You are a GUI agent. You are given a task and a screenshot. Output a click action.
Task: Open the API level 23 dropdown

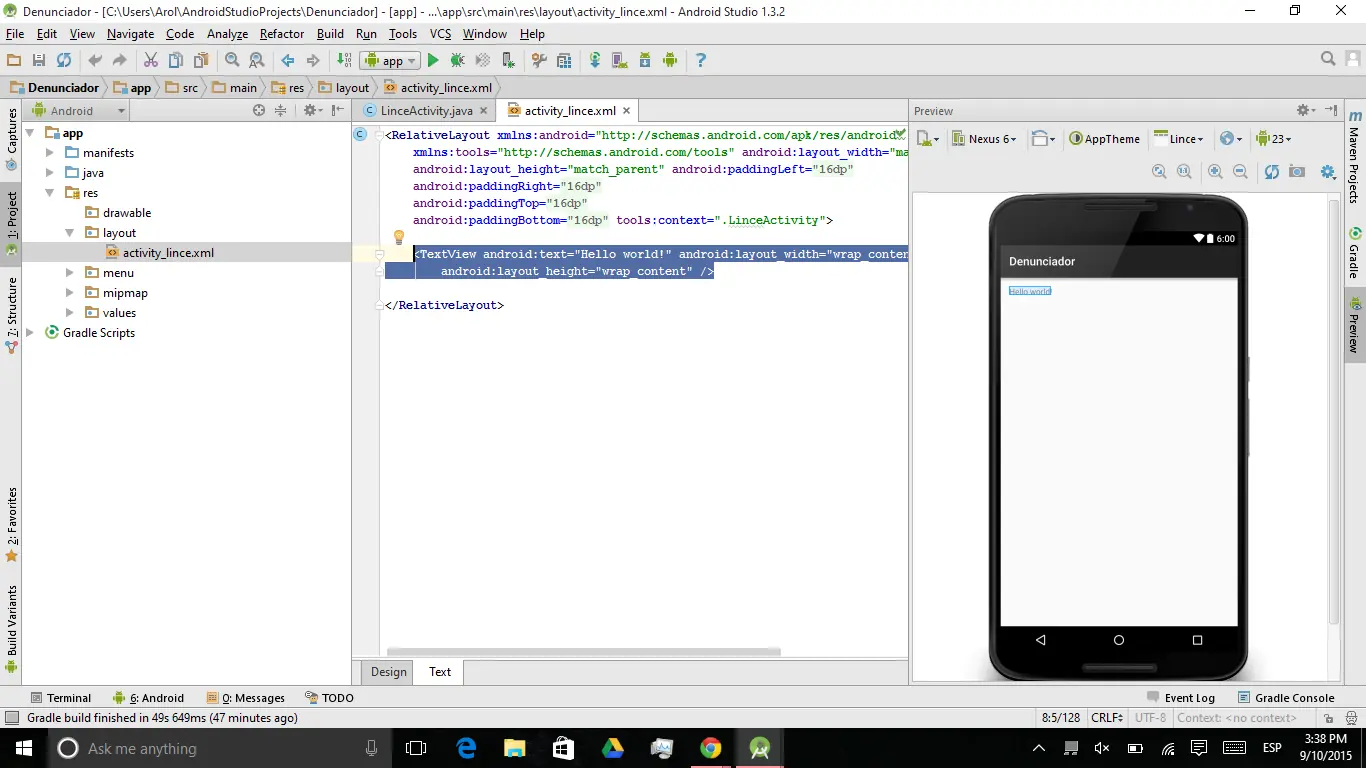(1275, 139)
